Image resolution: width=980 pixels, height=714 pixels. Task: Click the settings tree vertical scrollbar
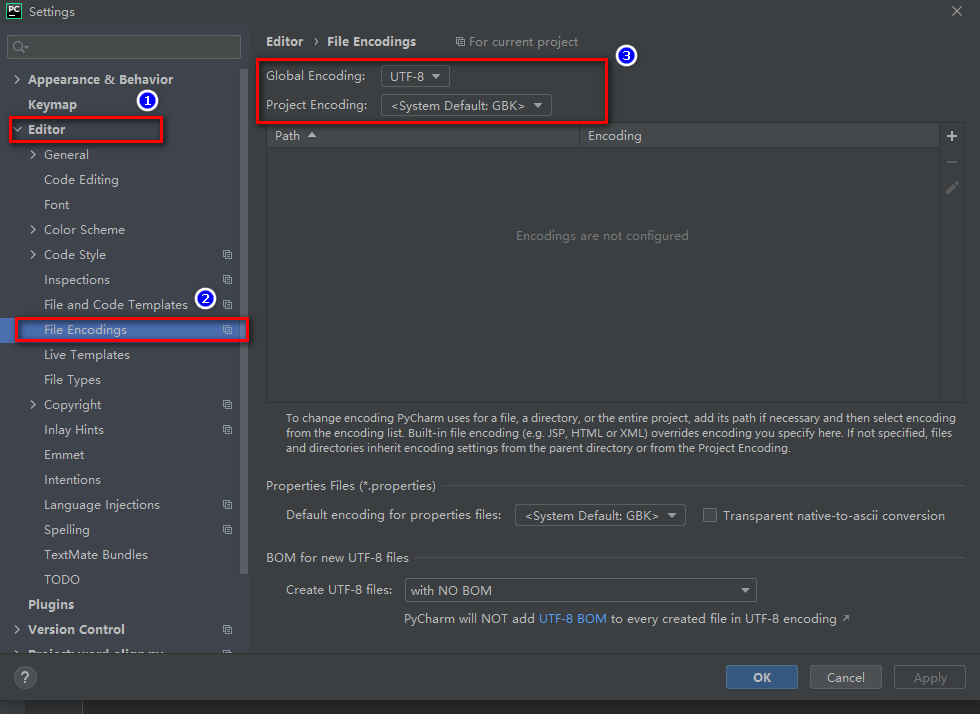[244, 322]
